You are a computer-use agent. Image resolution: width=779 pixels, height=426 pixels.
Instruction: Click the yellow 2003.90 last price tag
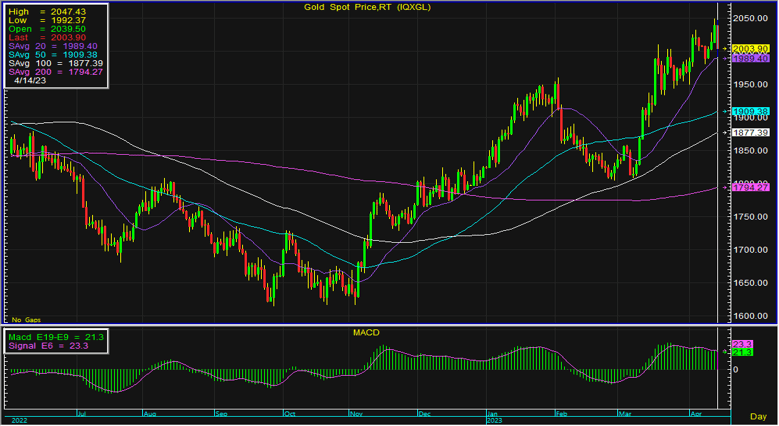tap(751, 49)
